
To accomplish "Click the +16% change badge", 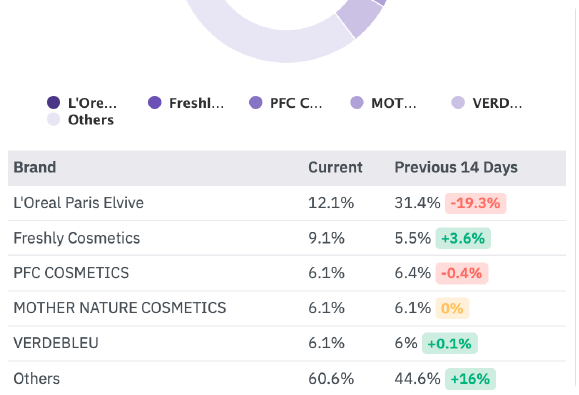I will click(x=470, y=379).
